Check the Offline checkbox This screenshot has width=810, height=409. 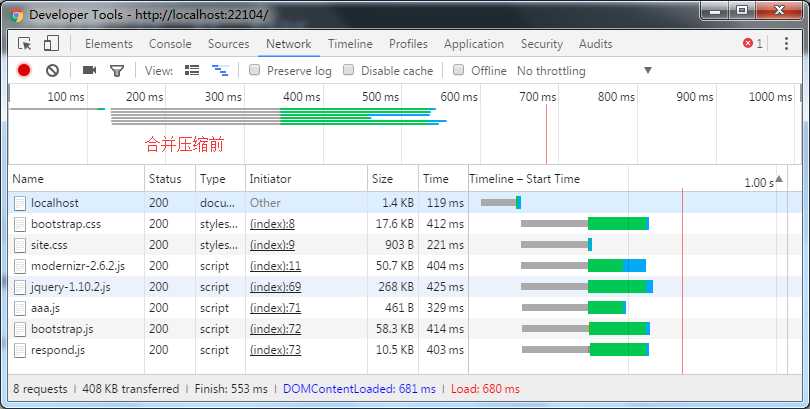click(458, 70)
